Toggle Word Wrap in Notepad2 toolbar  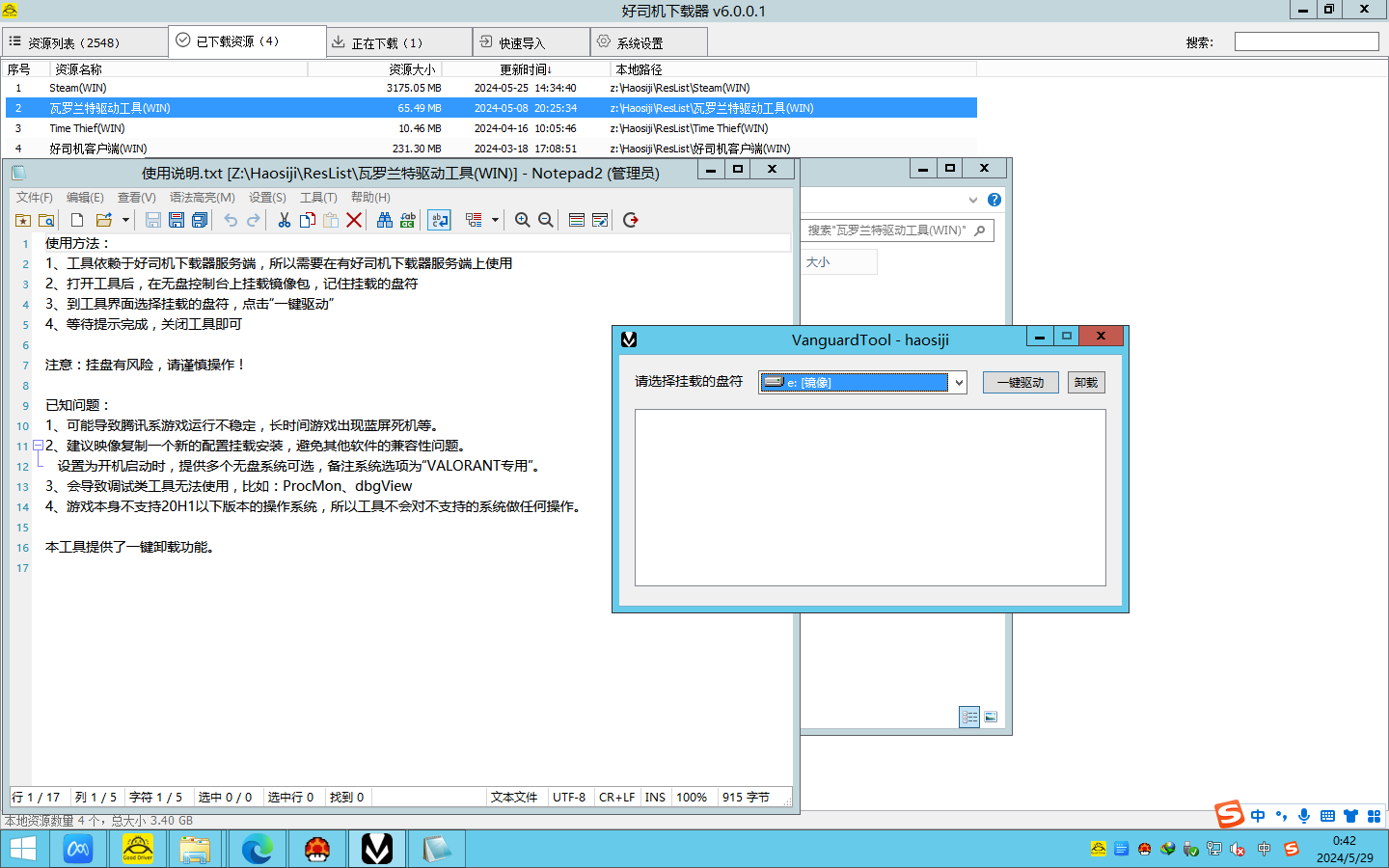tap(440, 220)
